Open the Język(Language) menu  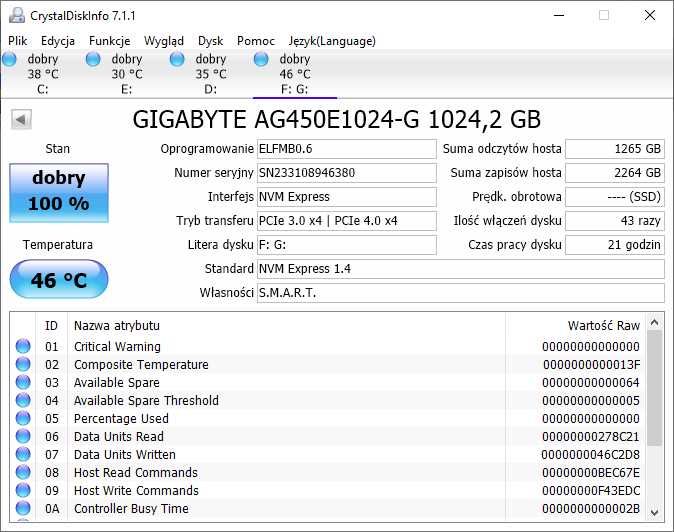click(x=332, y=41)
